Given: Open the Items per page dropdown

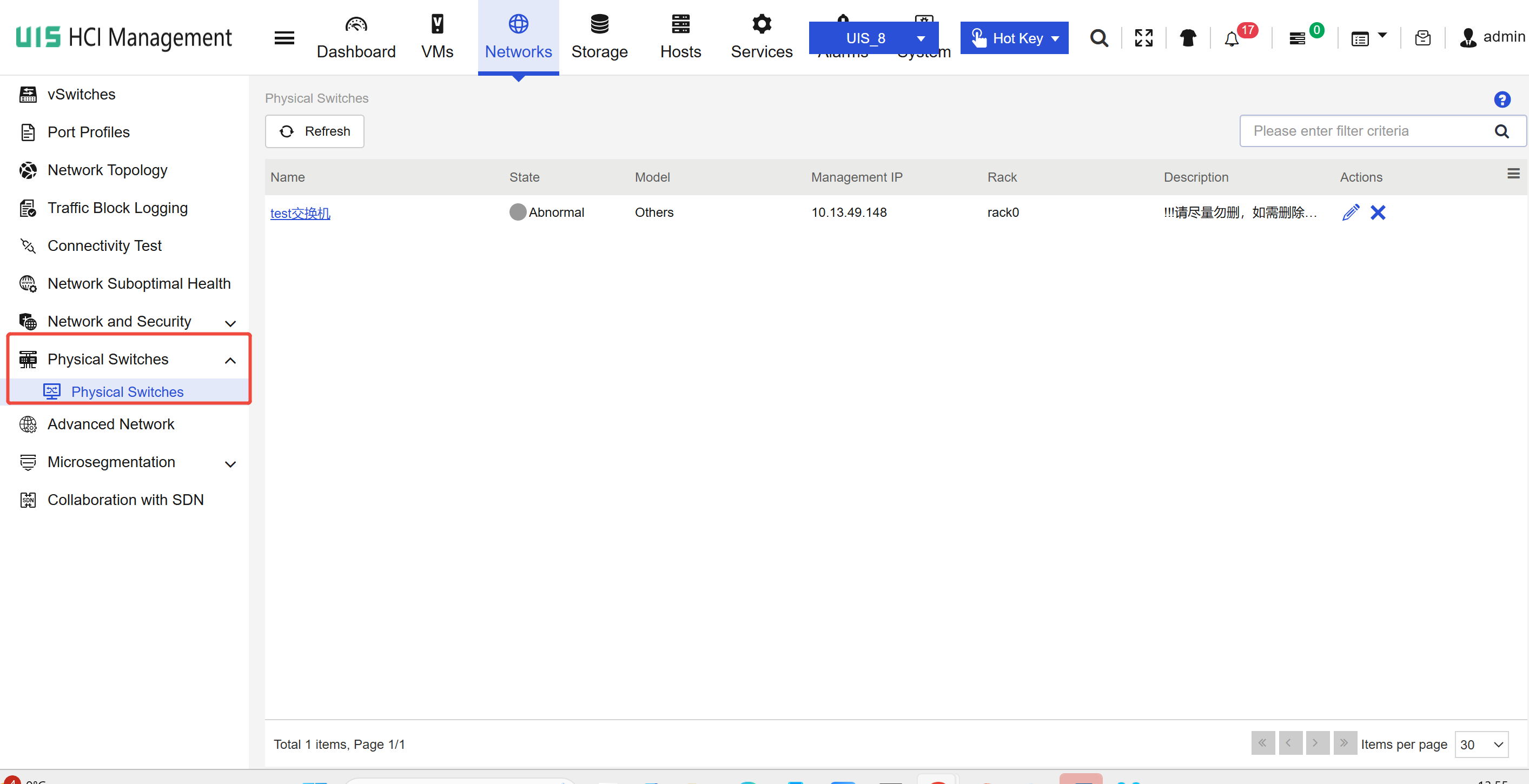Looking at the screenshot, I should point(1481,744).
